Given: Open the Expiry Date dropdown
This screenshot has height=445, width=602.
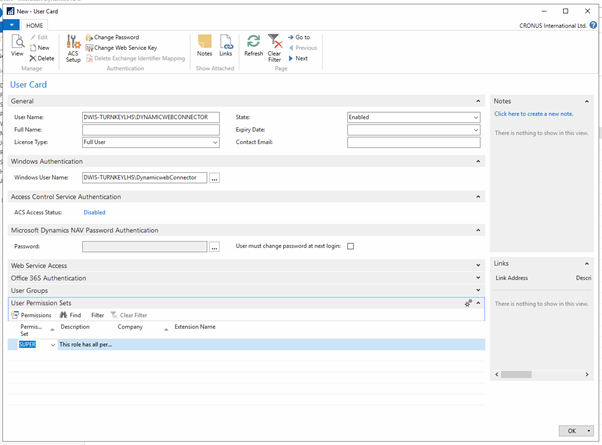Looking at the screenshot, I should [x=475, y=130].
